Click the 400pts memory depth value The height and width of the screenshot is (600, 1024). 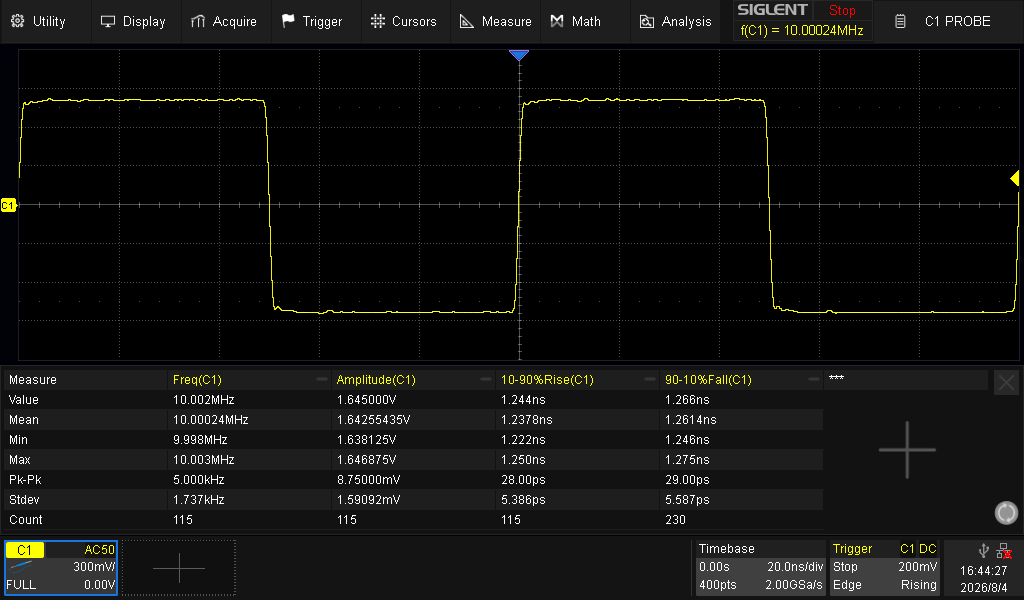pyautogui.click(x=718, y=585)
